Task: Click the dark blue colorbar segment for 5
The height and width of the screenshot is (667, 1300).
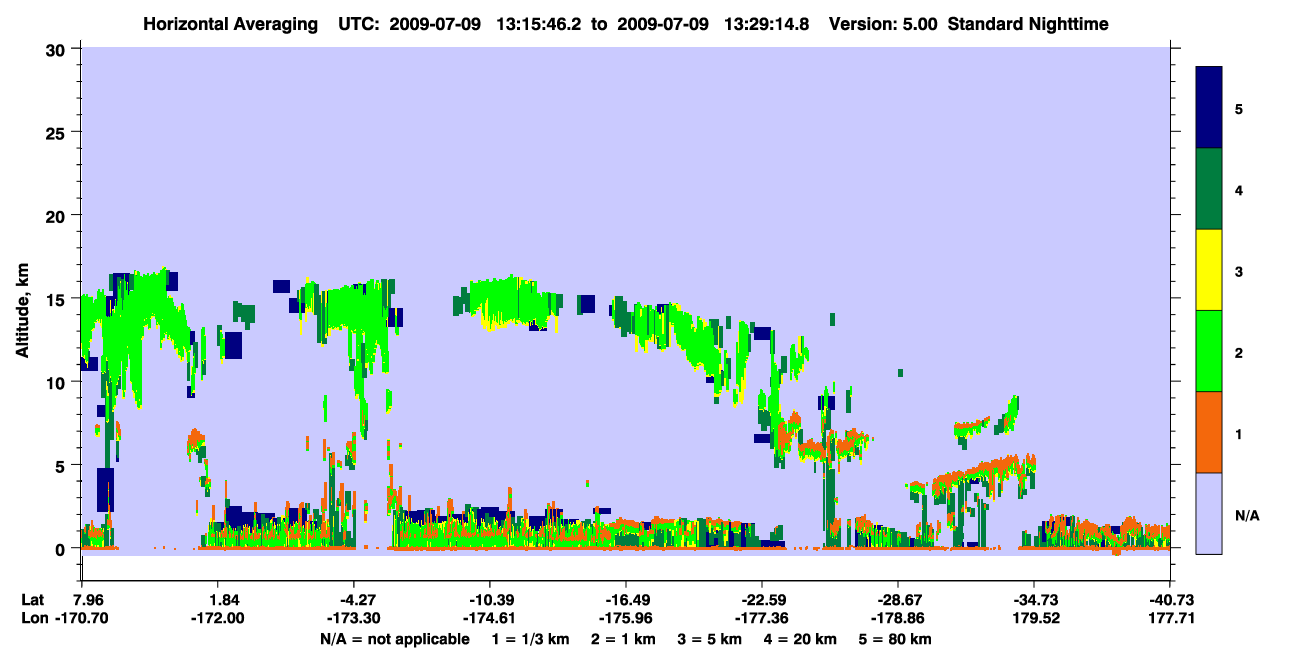Action: click(1209, 107)
